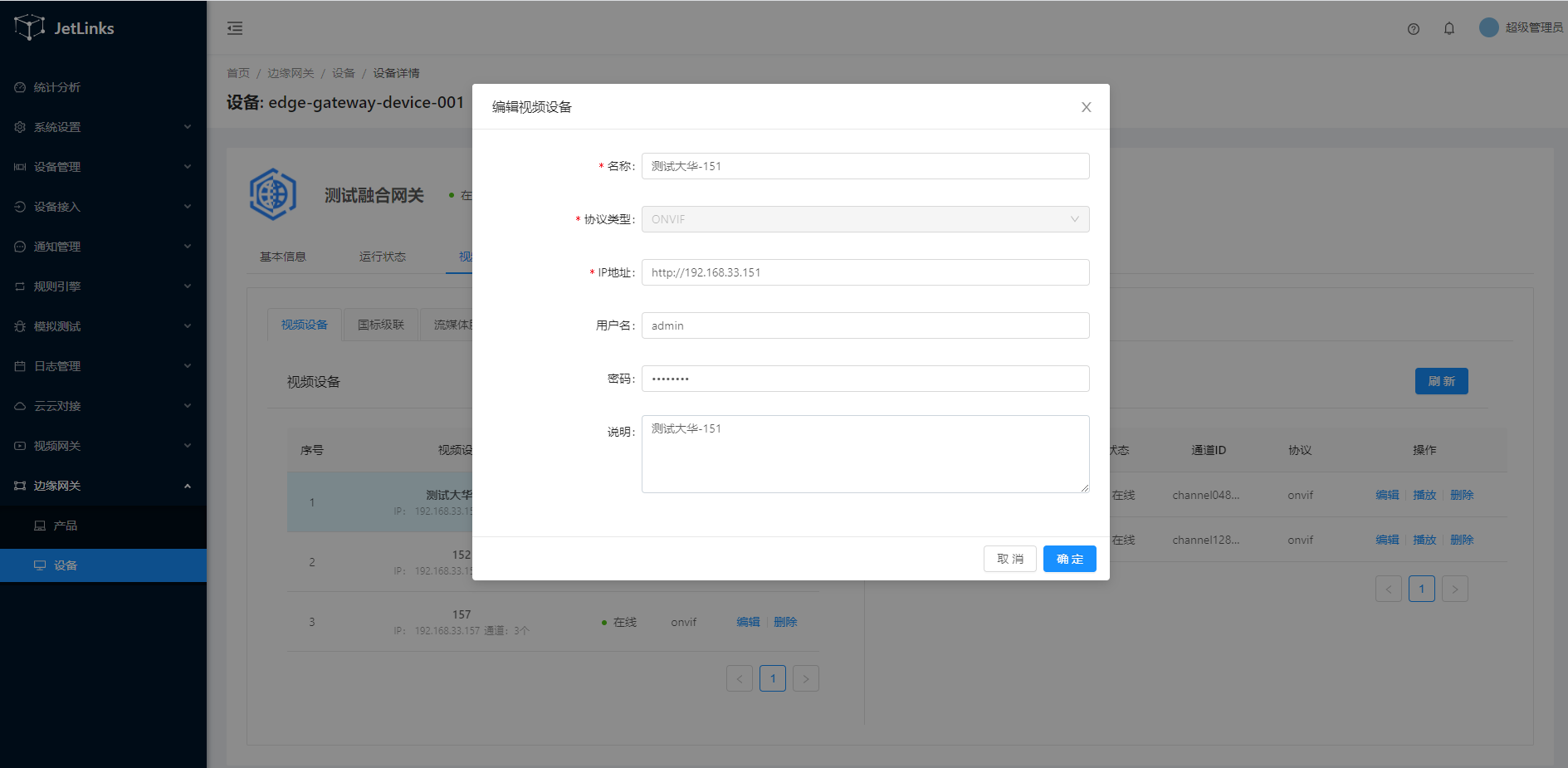Click the 刷新 button
The height and width of the screenshot is (768, 1568).
click(1440, 381)
